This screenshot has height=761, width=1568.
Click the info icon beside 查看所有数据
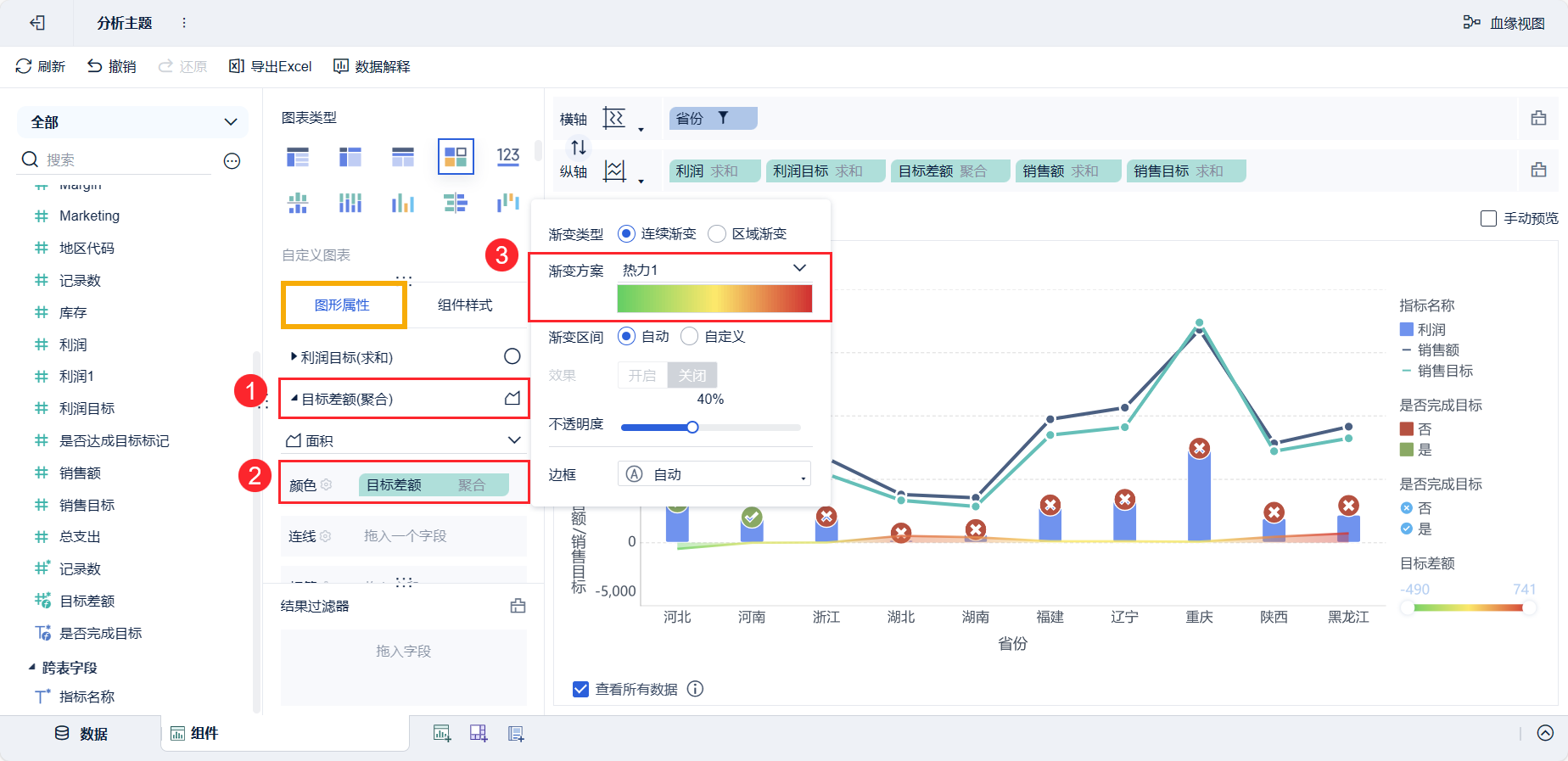695,689
